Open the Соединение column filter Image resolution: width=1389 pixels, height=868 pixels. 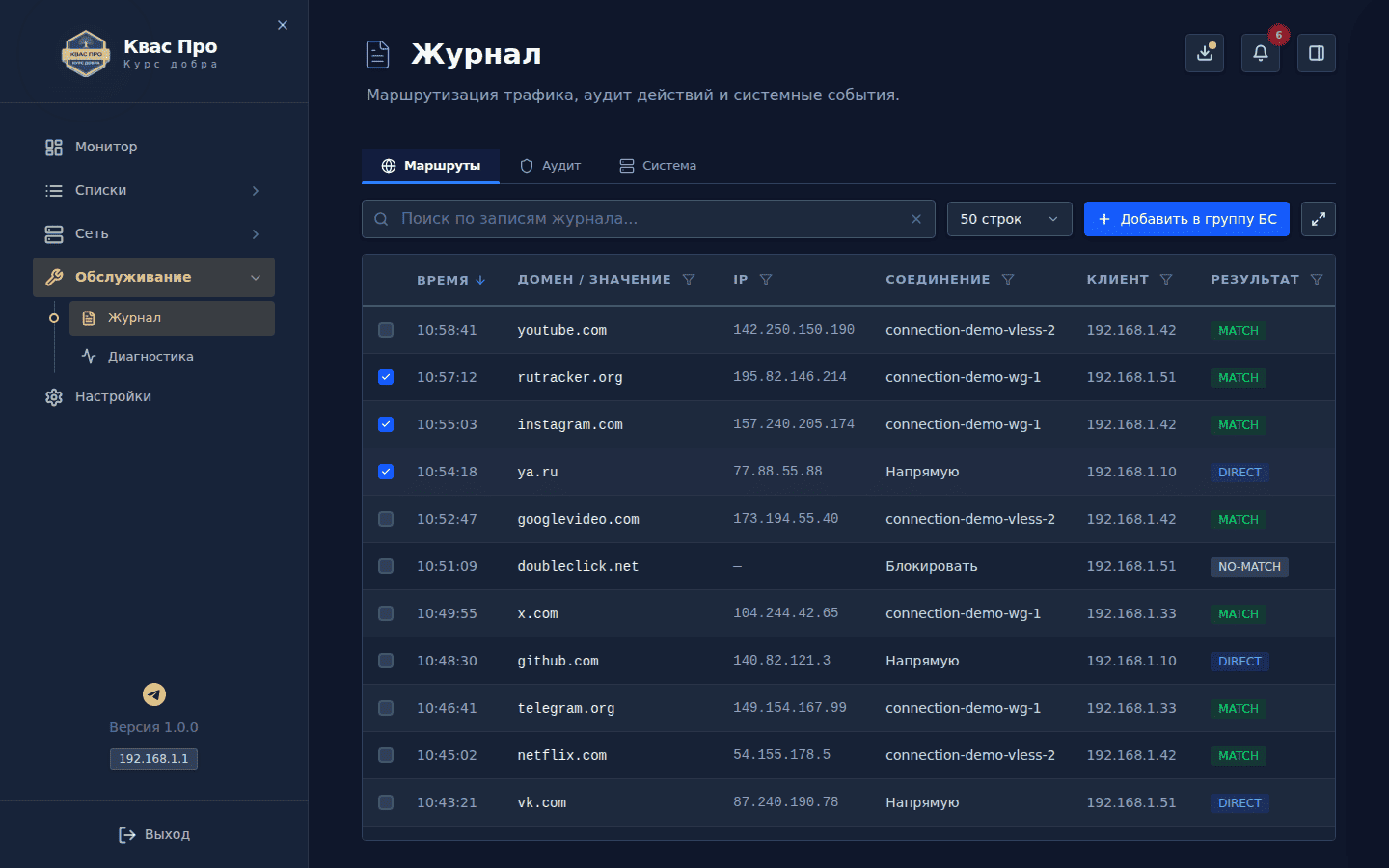(x=1008, y=280)
